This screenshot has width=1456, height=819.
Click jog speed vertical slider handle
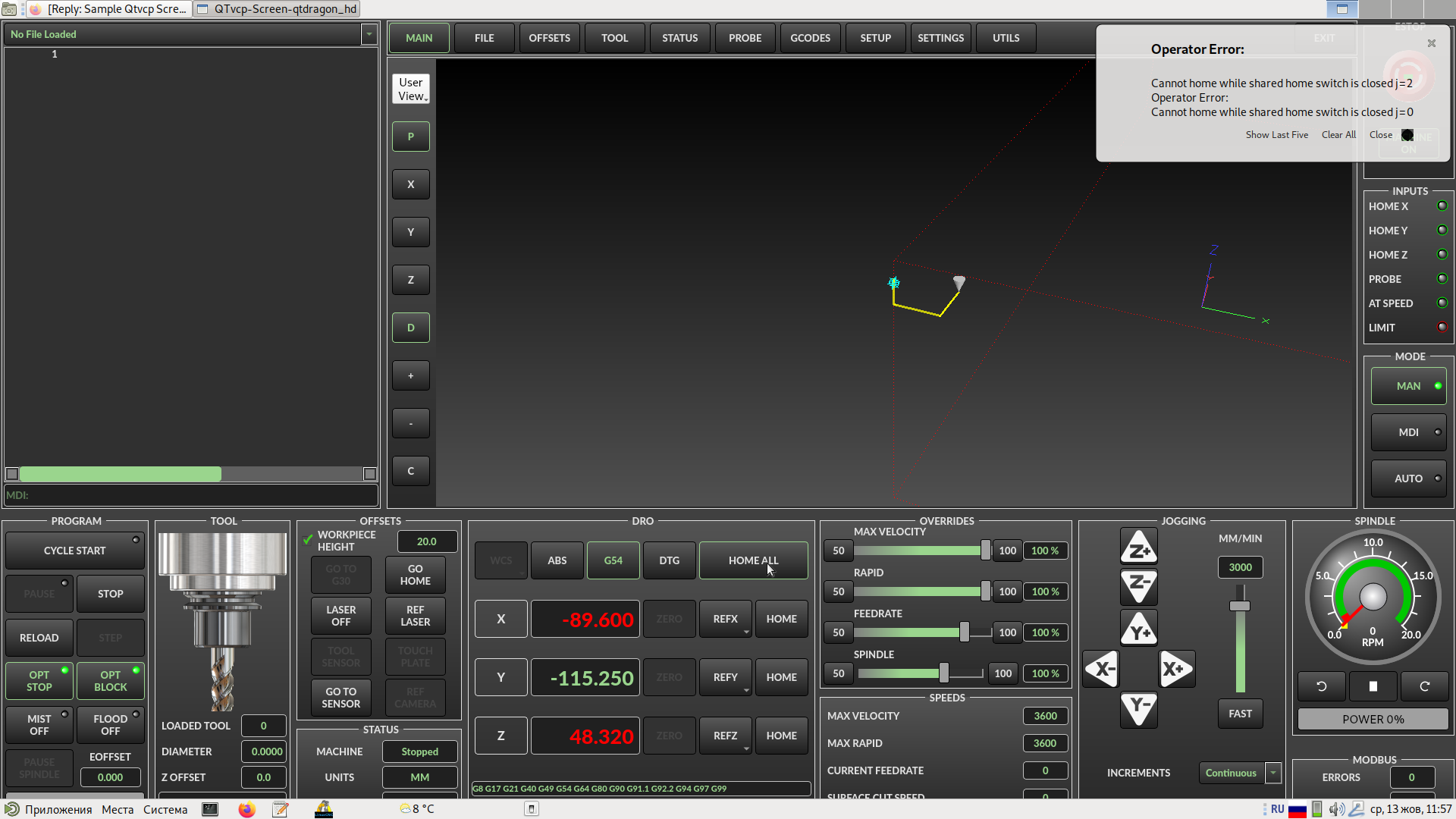(x=1240, y=606)
